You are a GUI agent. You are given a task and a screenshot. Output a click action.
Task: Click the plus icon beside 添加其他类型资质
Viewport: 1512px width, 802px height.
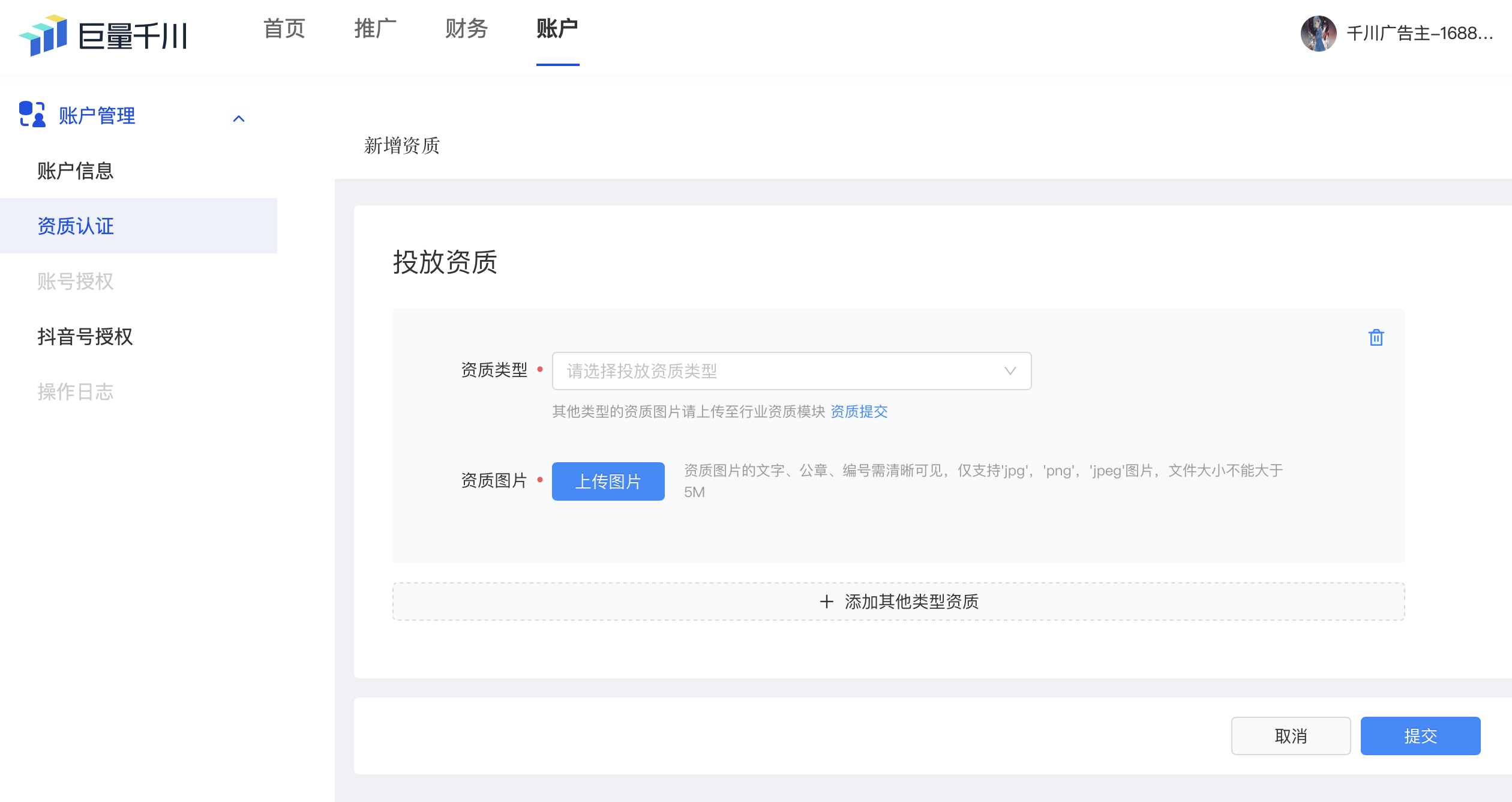(x=827, y=601)
